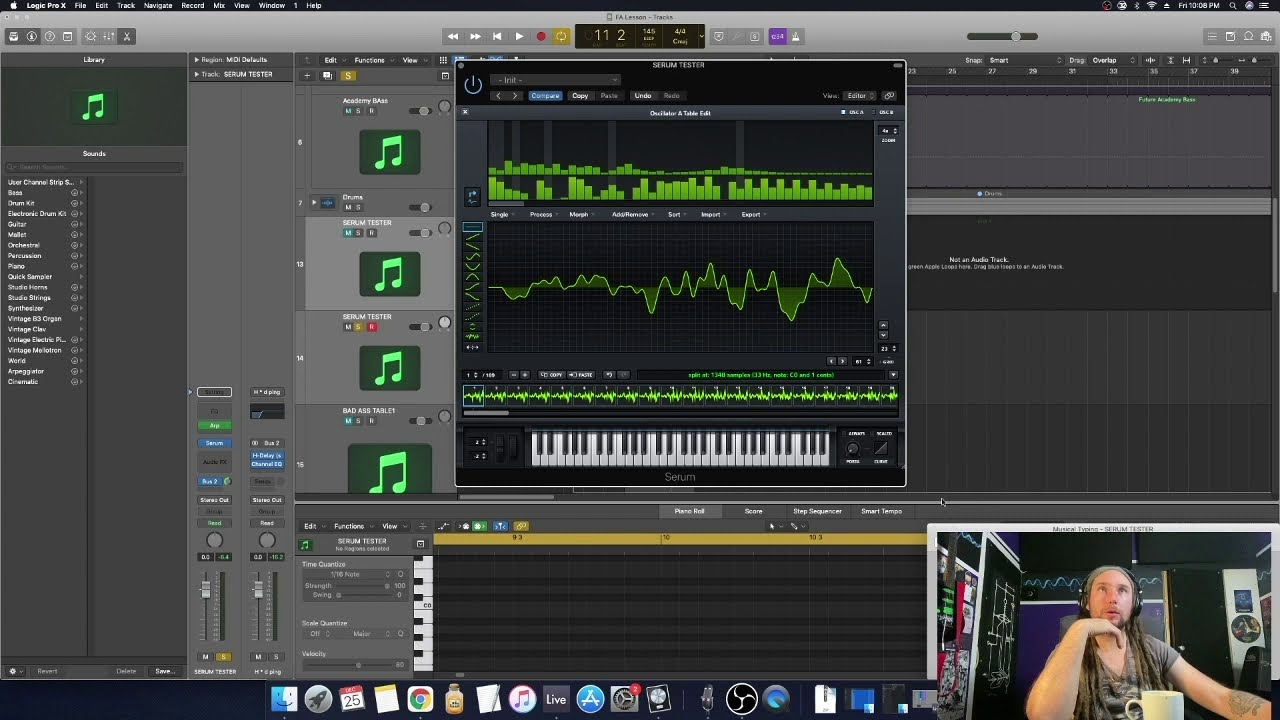The height and width of the screenshot is (720, 1280).
Task: Click the Compare button in the plugin header
Action: point(545,96)
